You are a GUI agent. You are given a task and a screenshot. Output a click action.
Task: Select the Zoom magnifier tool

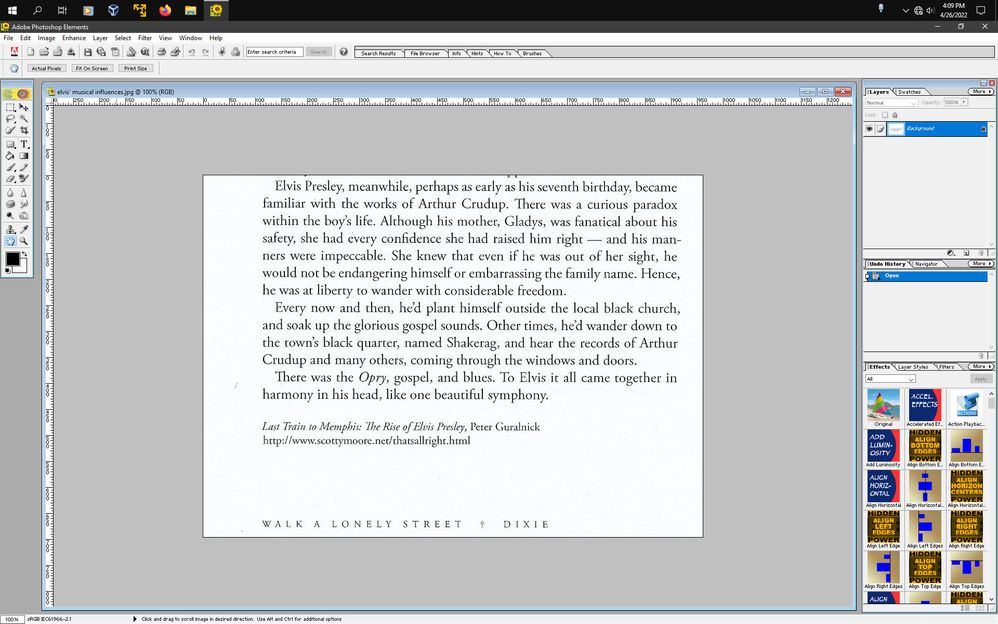point(24,241)
